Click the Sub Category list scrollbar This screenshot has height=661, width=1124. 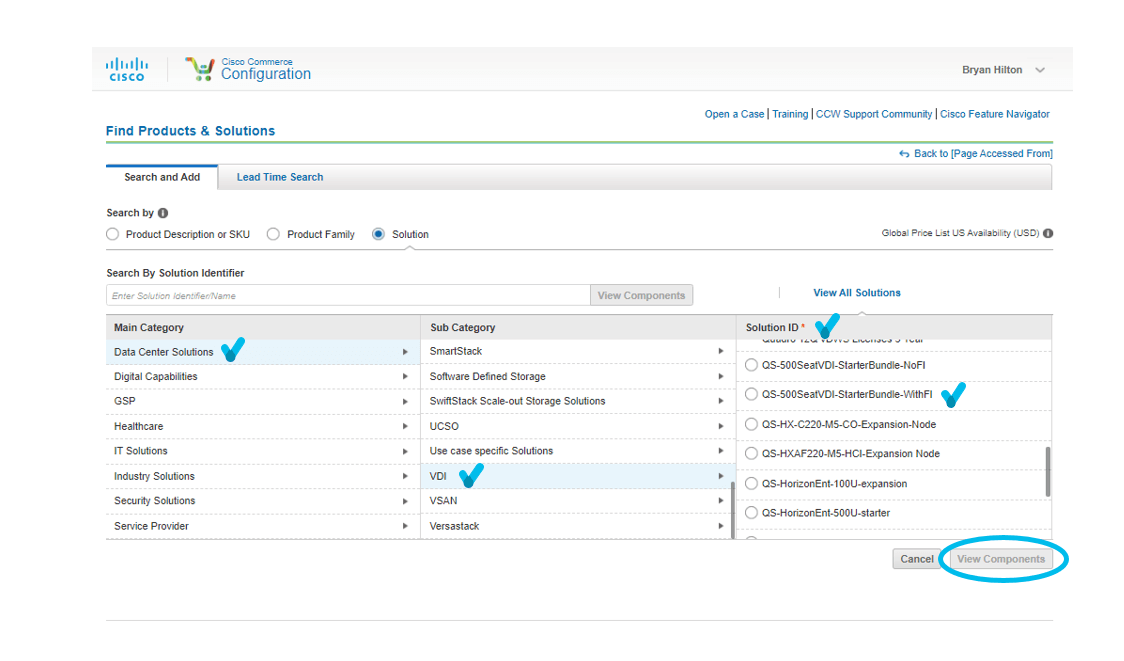point(733,509)
